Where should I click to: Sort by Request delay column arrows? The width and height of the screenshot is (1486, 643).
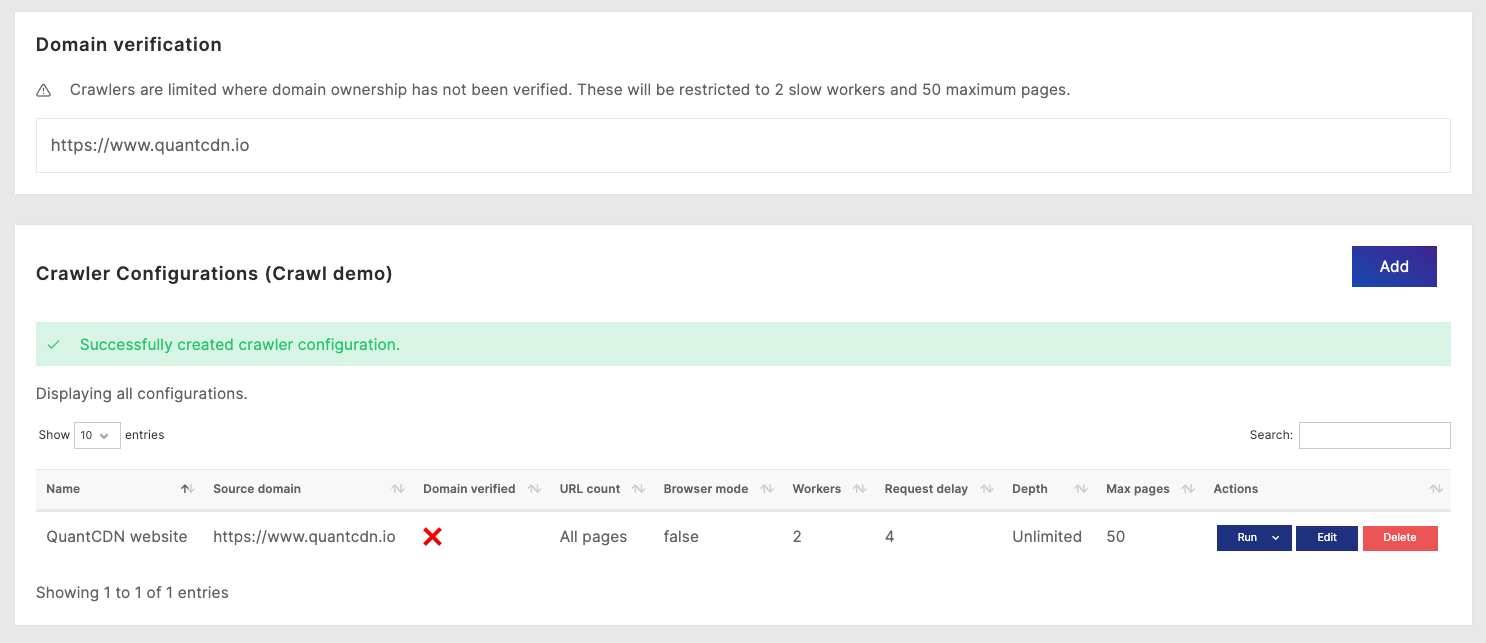(x=987, y=489)
